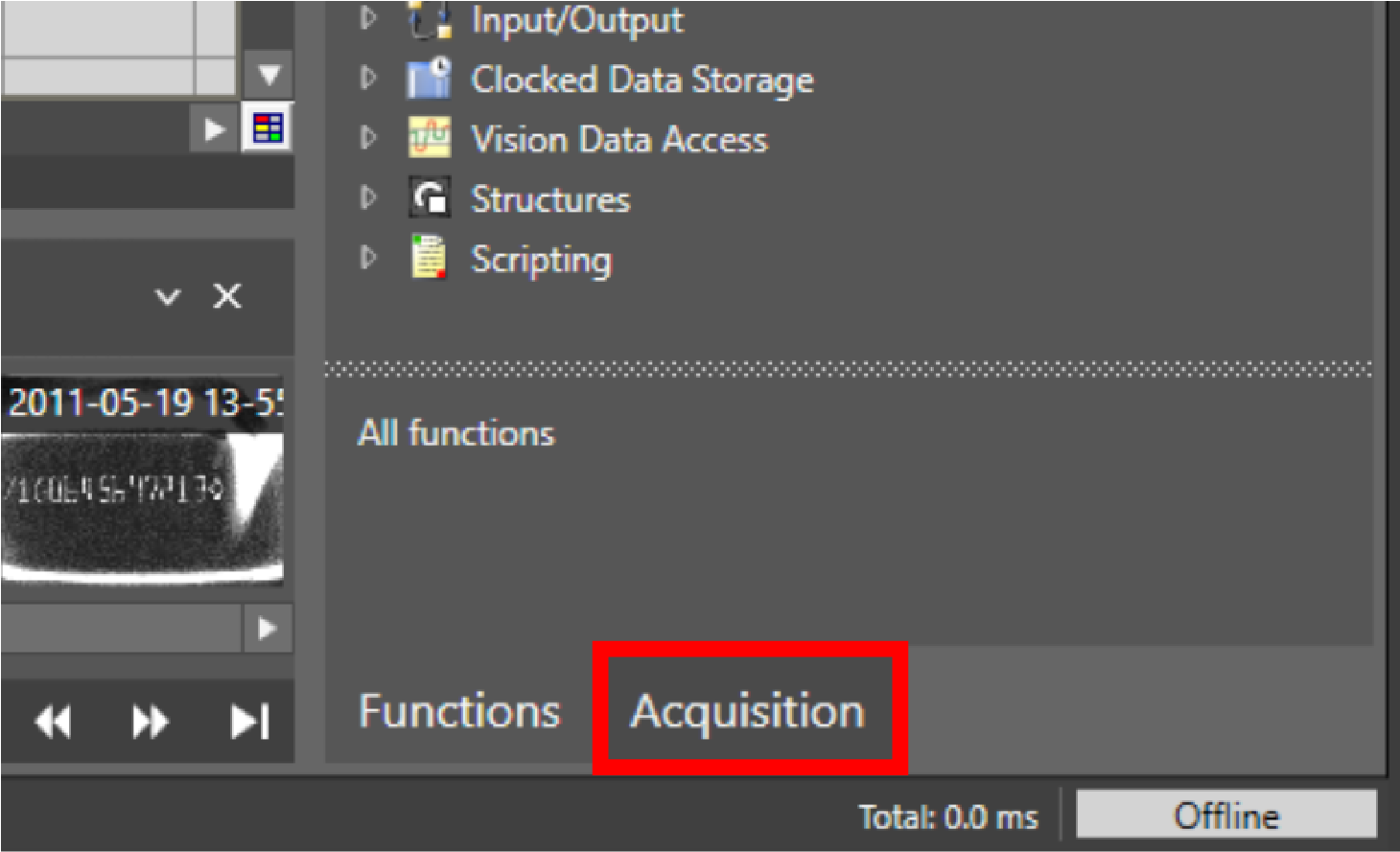The image size is (1400, 852).
Task: Expand the Structures tree node
Action: coord(368,198)
